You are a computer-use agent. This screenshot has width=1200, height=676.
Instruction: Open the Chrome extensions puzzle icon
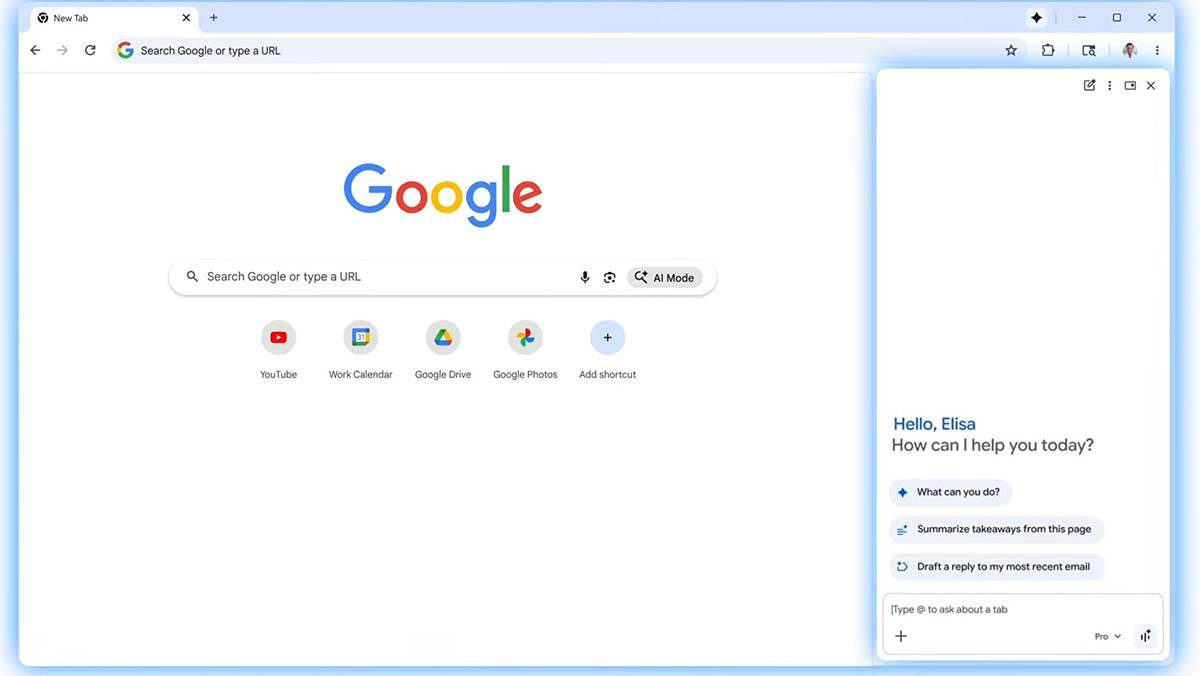1047,49
